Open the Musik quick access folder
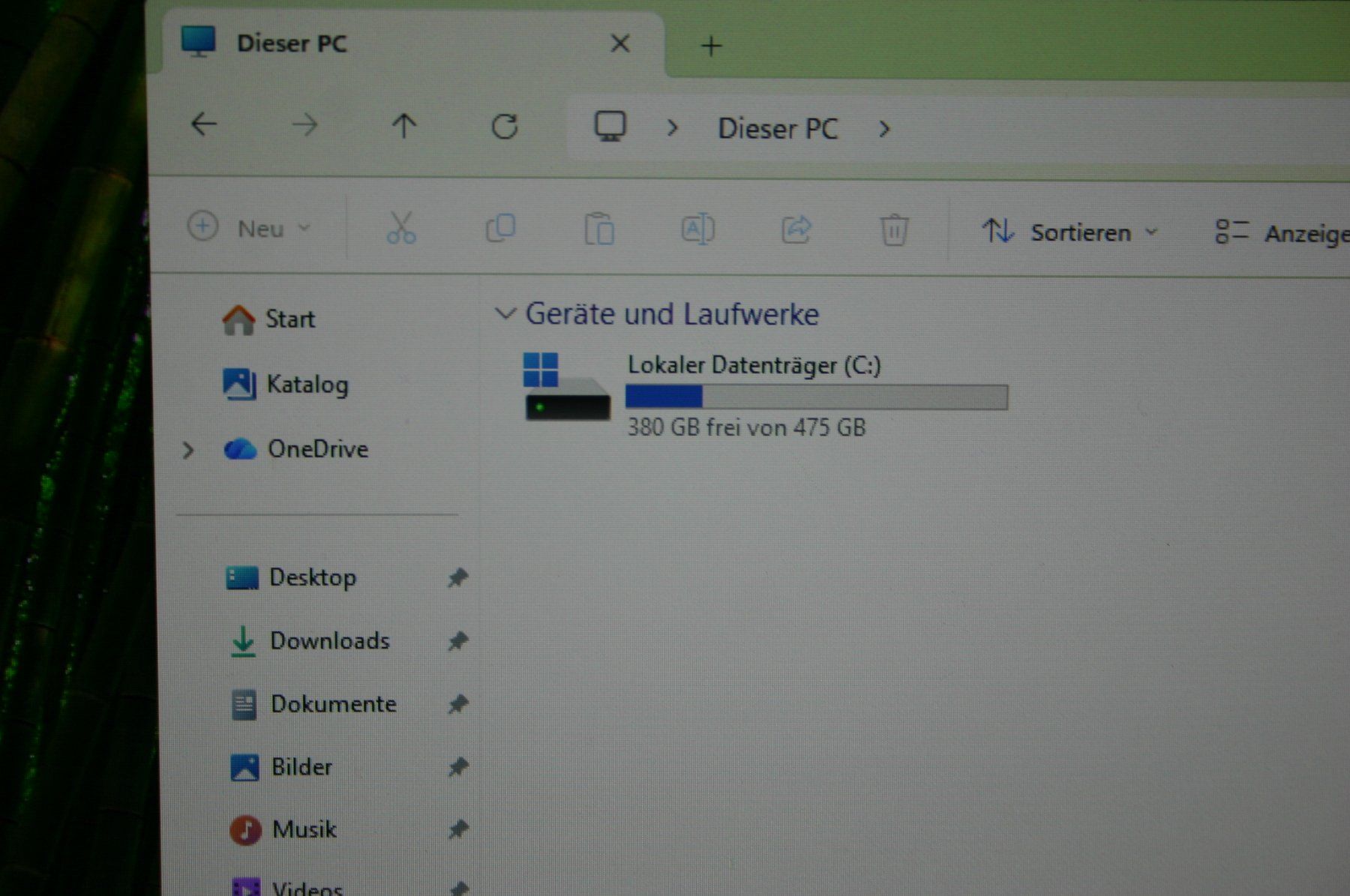This screenshot has height=896, width=1350. point(283,830)
